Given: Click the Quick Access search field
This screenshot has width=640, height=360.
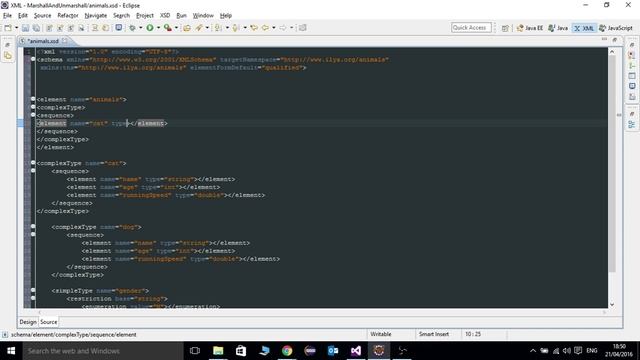Looking at the screenshot, I should (471, 28).
